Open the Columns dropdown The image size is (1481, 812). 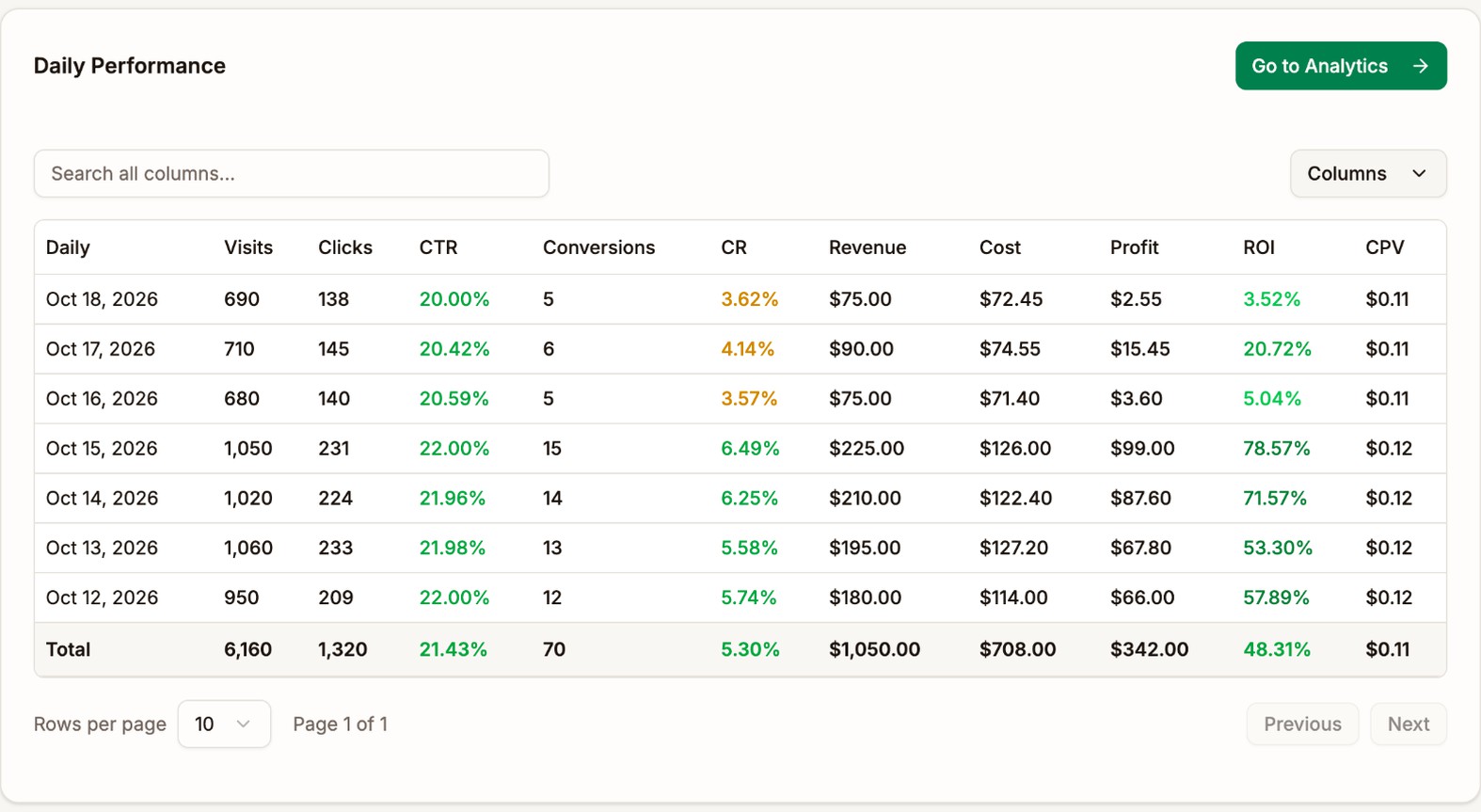pyautogui.click(x=1368, y=173)
